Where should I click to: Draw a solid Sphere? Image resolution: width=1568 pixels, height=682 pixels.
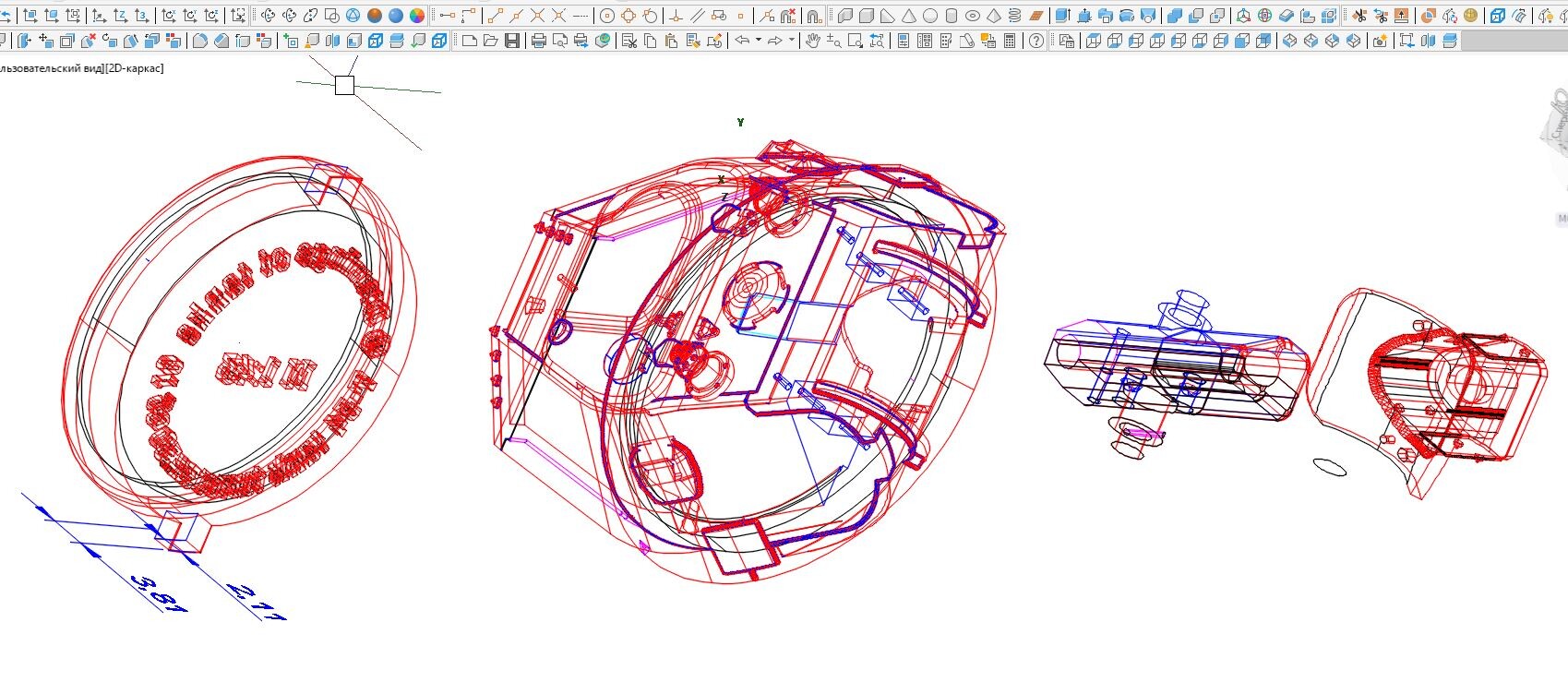click(929, 16)
